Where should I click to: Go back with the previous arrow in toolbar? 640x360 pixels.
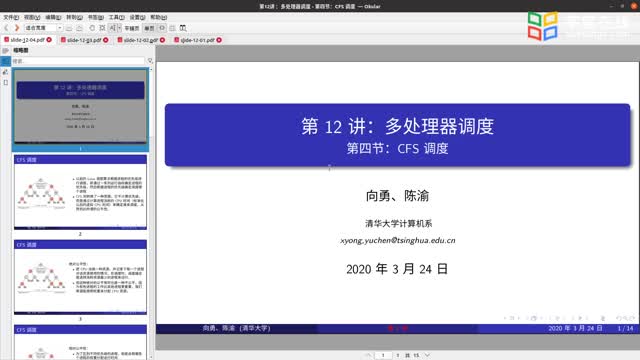(x=6, y=28)
